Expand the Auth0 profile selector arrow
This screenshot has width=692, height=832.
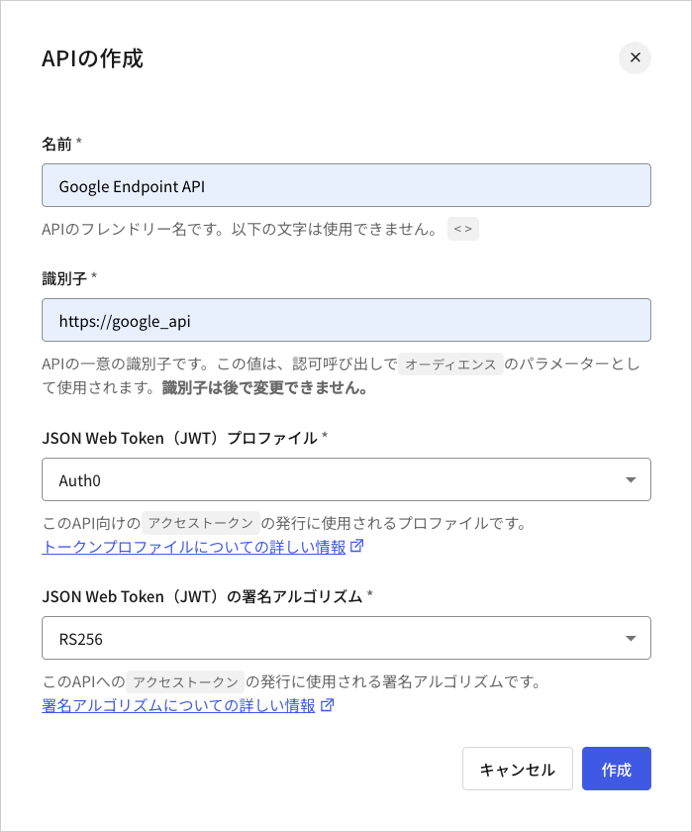tap(631, 479)
